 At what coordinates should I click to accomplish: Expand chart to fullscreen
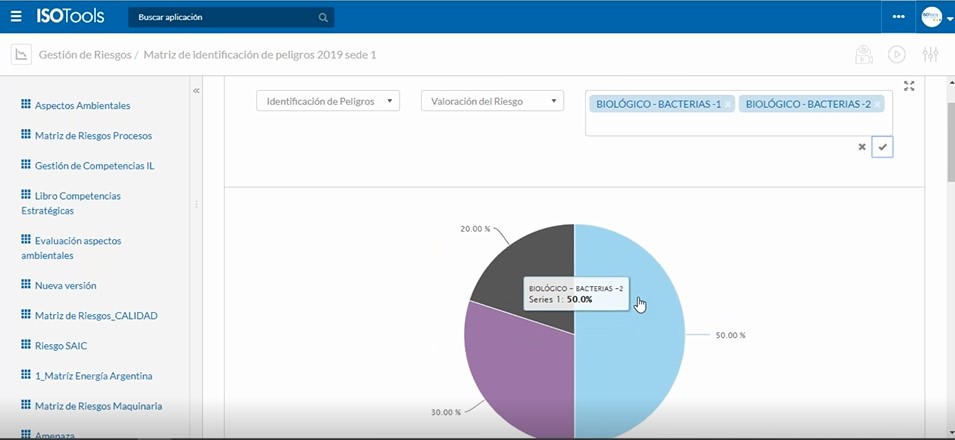(909, 86)
